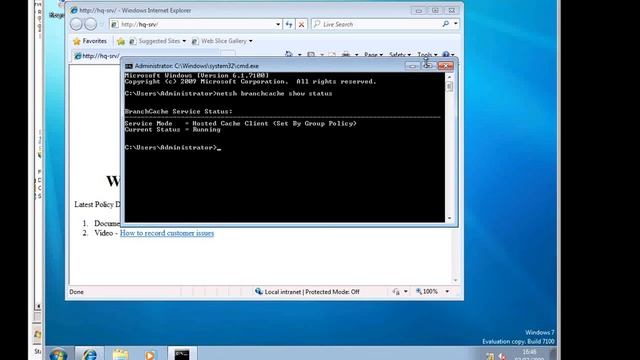Click 'BranchCache Service Status:' heading

pyautogui.click(x=179, y=111)
